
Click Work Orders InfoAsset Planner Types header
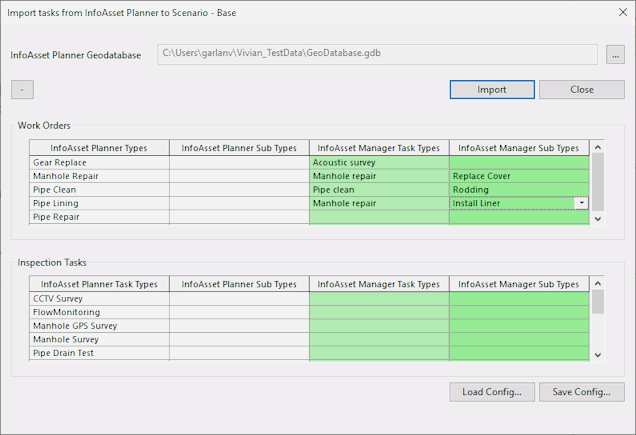(x=99, y=148)
